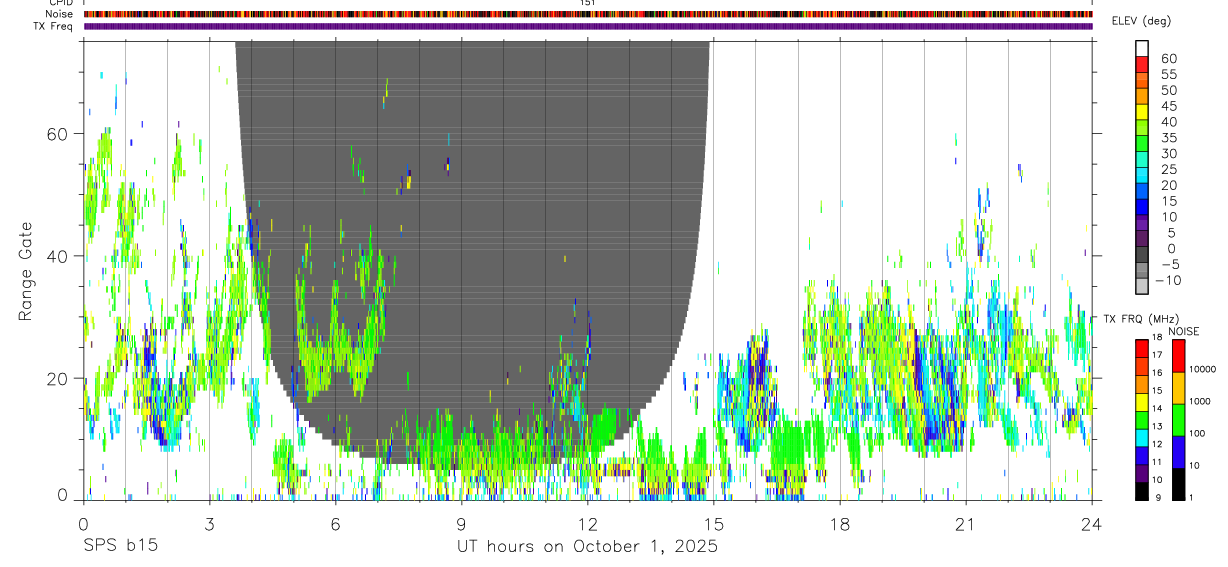1228x567 pixels.
Task: Click the x-axis tick label "6"
Action: (335, 524)
